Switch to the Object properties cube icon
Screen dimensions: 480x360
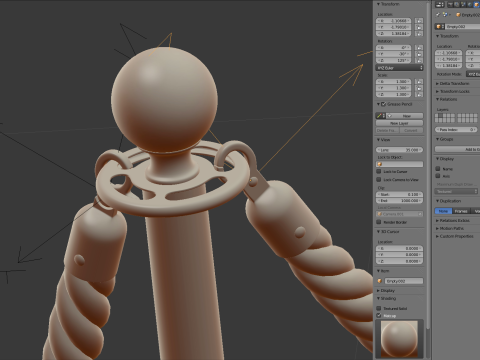476,4
